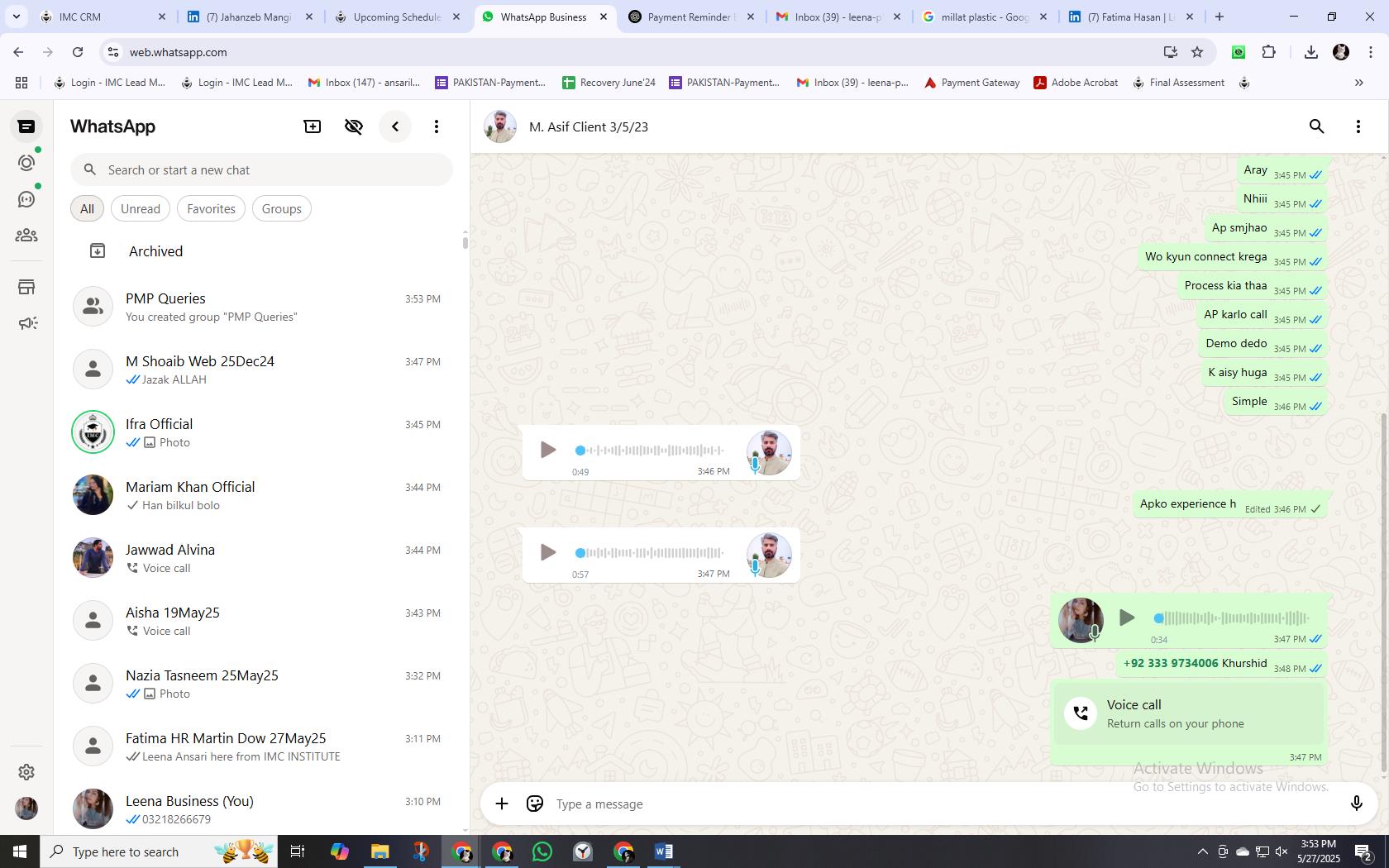
Task: Open the Advertise megaphone icon
Action: (26, 323)
